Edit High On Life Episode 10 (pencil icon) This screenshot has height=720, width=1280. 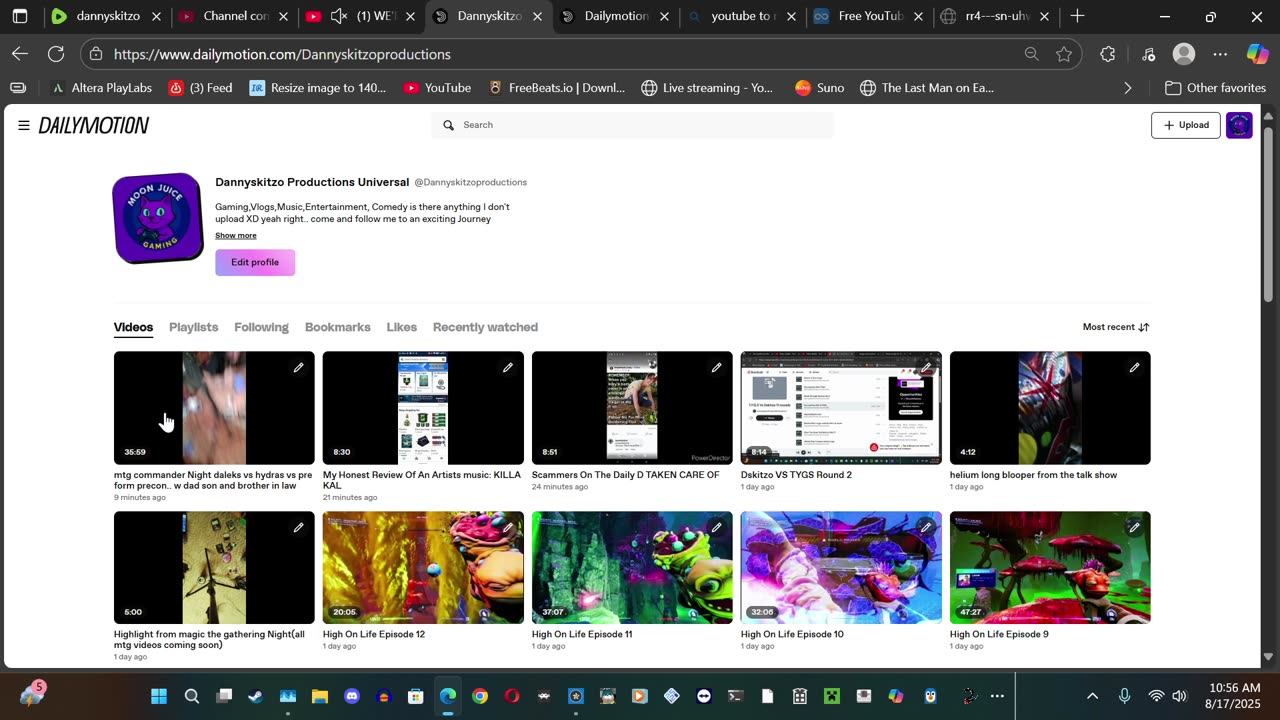[925, 528]
